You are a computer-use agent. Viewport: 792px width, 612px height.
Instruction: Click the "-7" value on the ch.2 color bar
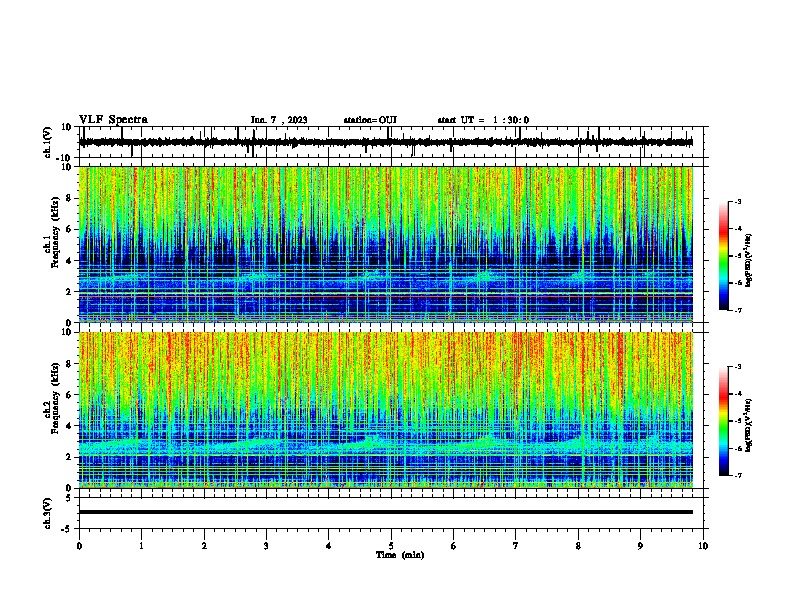[737, 476]
